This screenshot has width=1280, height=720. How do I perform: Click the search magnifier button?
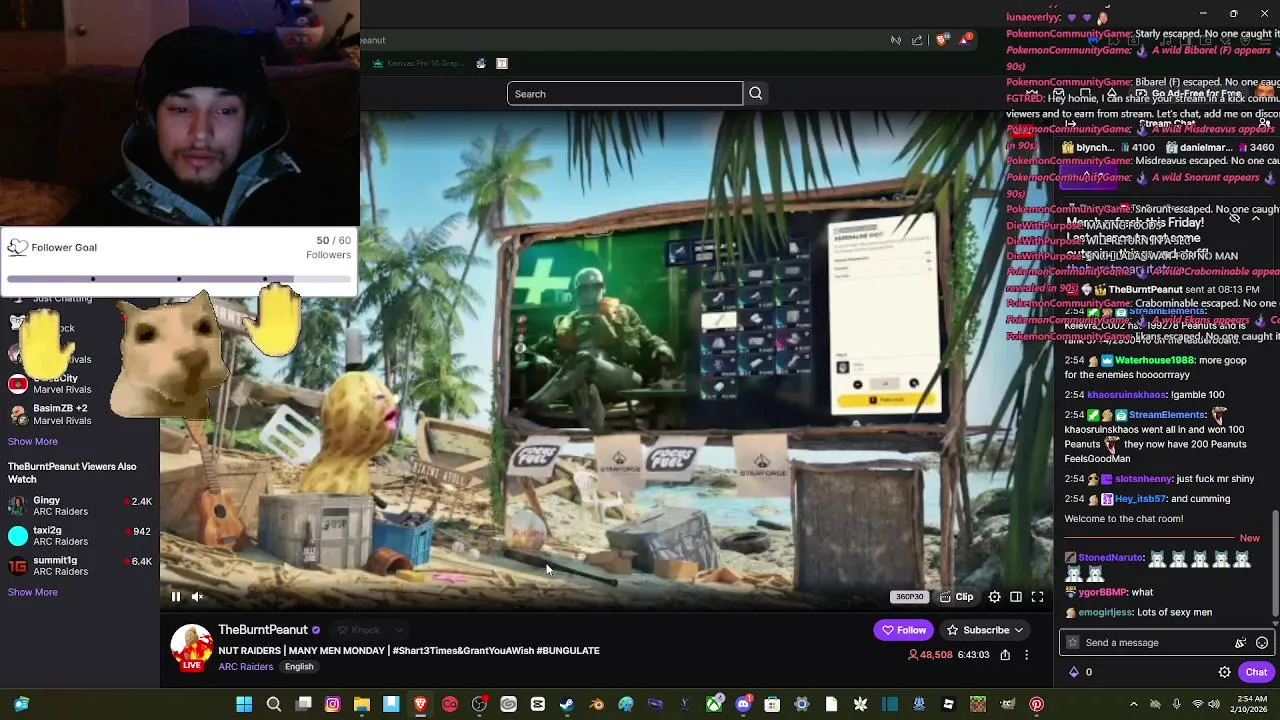756,94
